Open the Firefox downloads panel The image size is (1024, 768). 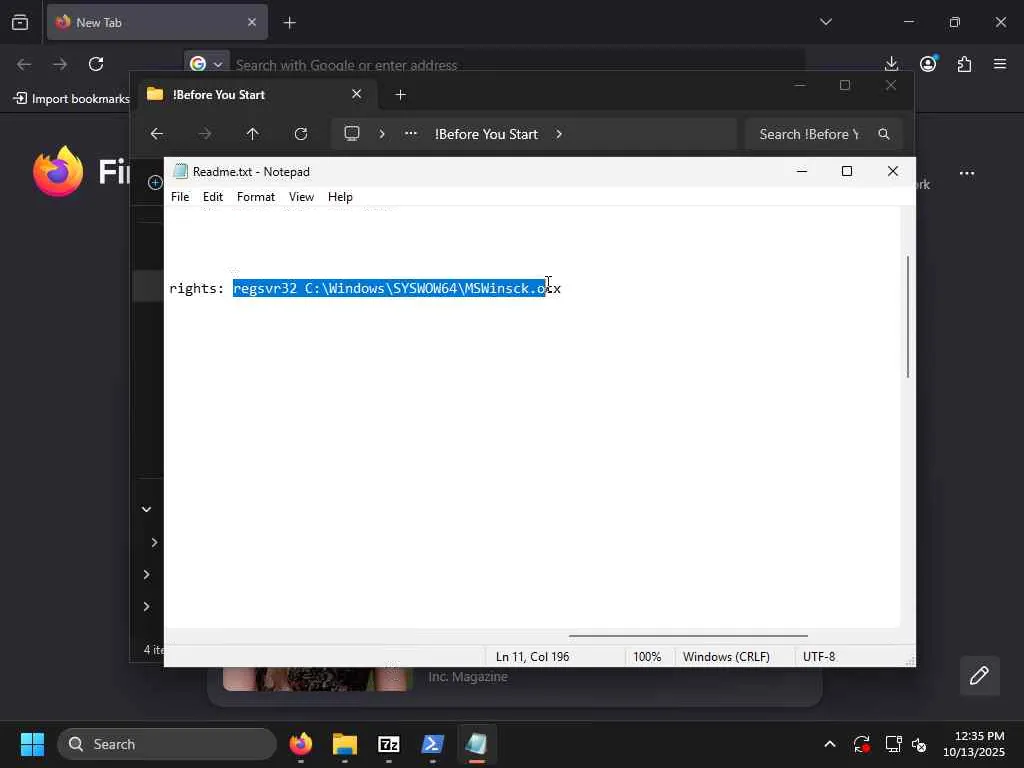tap(891, 64)
